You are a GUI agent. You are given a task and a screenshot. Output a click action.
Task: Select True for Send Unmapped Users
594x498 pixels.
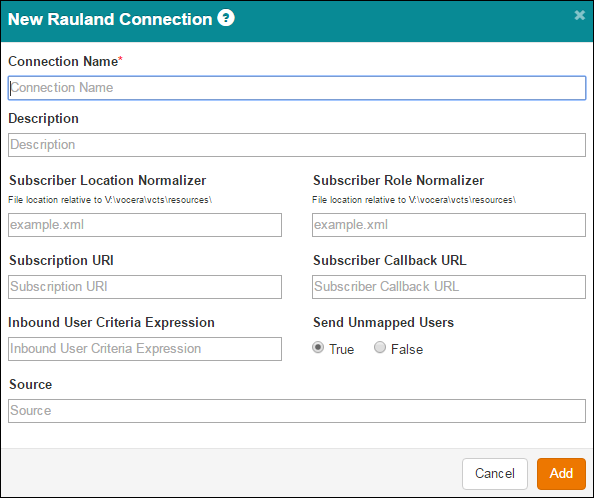(318, 347)
